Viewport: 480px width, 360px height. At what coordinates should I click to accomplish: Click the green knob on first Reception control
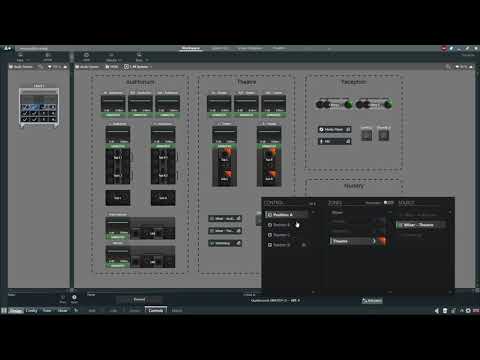coord(348,105)
